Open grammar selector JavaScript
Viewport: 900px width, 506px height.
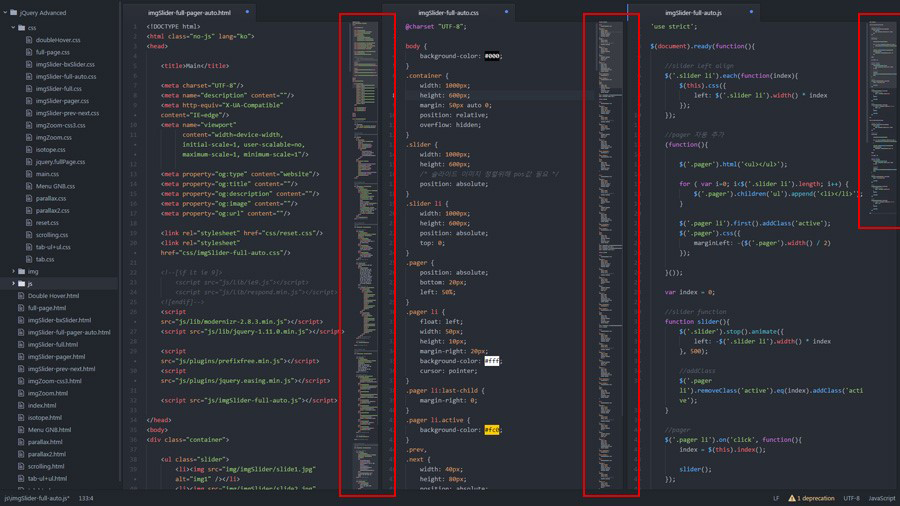point(882,498)
